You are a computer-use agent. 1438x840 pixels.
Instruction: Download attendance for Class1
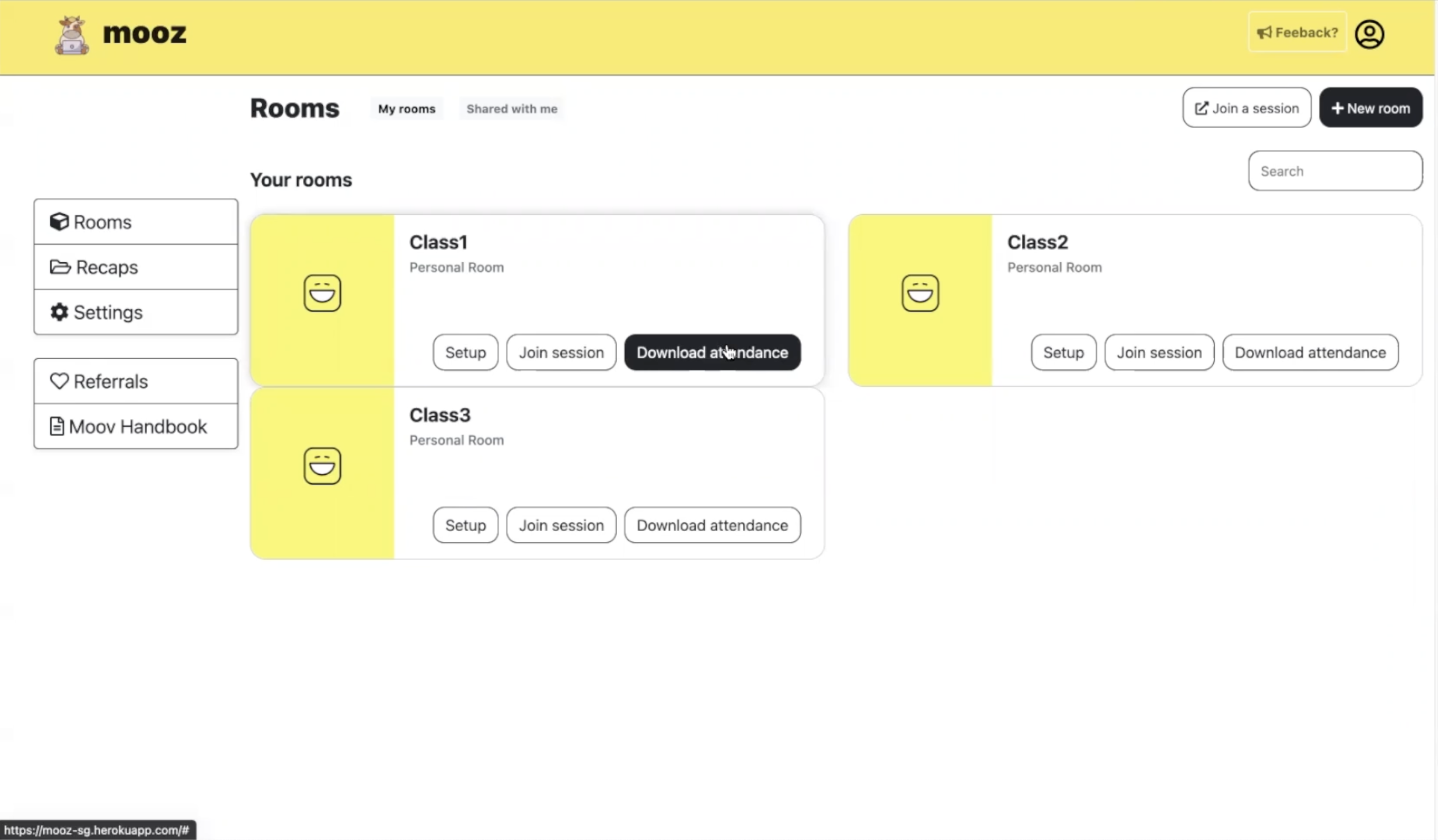pyautogui.click(x=712, y=352)
